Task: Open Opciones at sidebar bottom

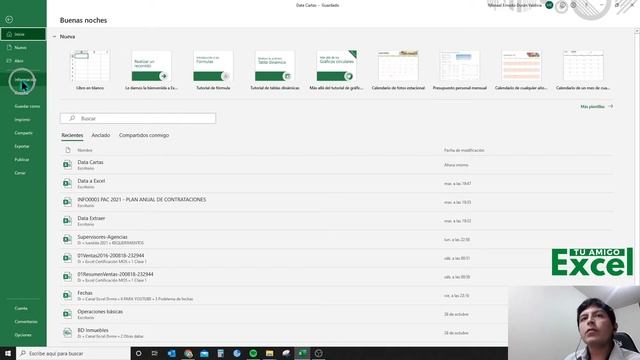Action: [x=23, y=335]
